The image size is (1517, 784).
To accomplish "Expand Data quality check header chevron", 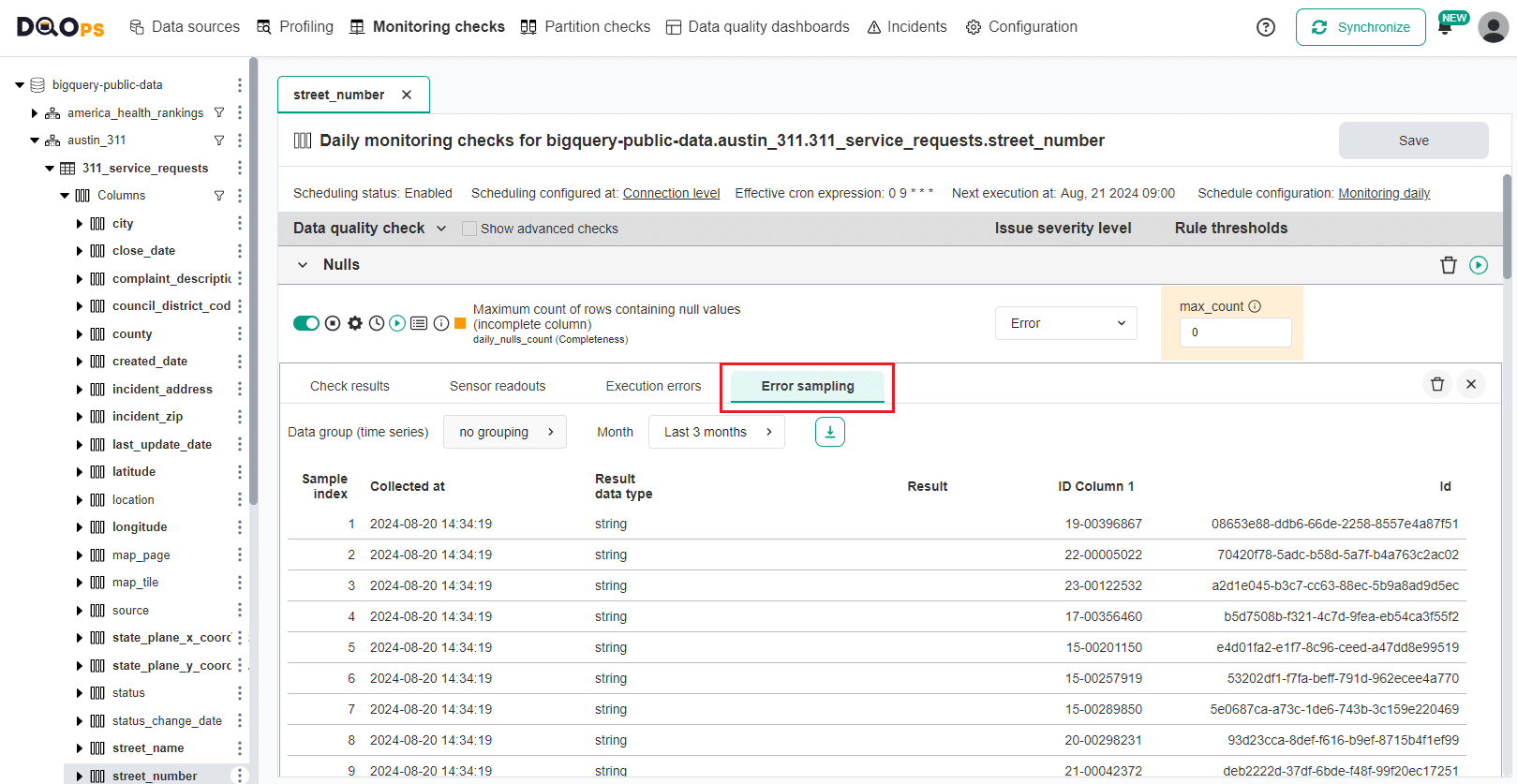I will pos(441,229).
